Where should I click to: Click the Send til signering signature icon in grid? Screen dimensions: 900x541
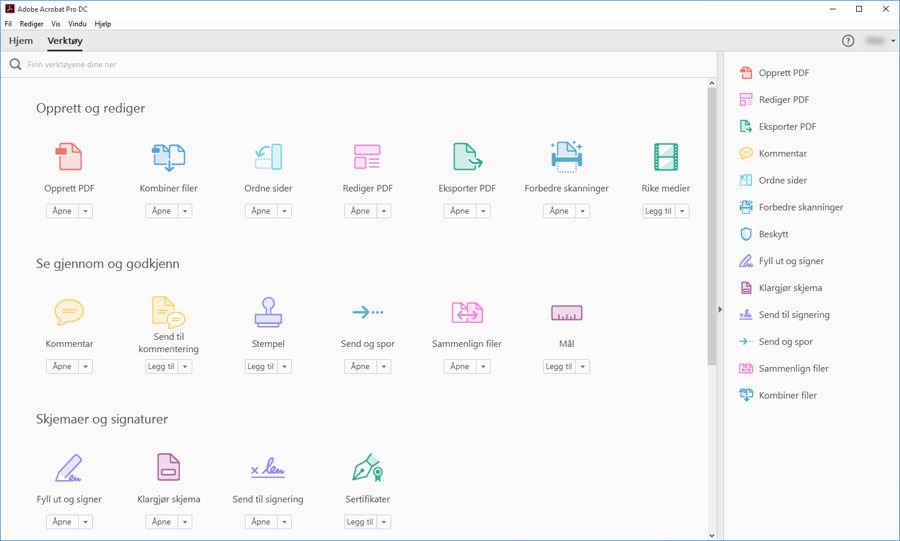[x=268, y=468]
